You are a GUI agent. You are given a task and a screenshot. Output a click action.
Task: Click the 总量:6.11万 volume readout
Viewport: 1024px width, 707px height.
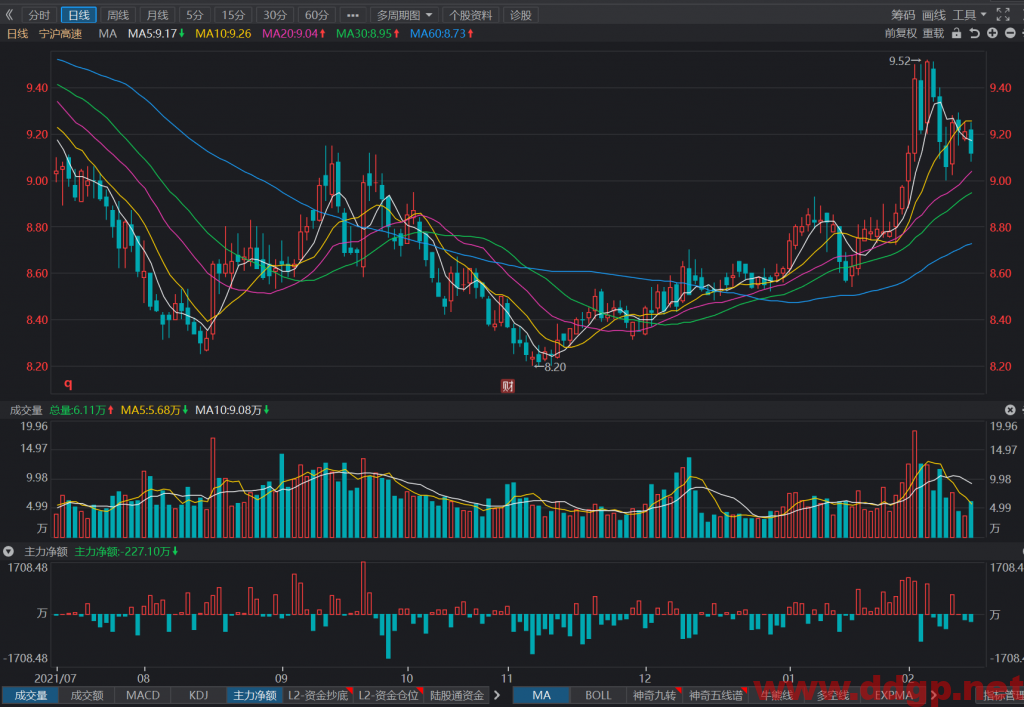[x=82, y=410]
